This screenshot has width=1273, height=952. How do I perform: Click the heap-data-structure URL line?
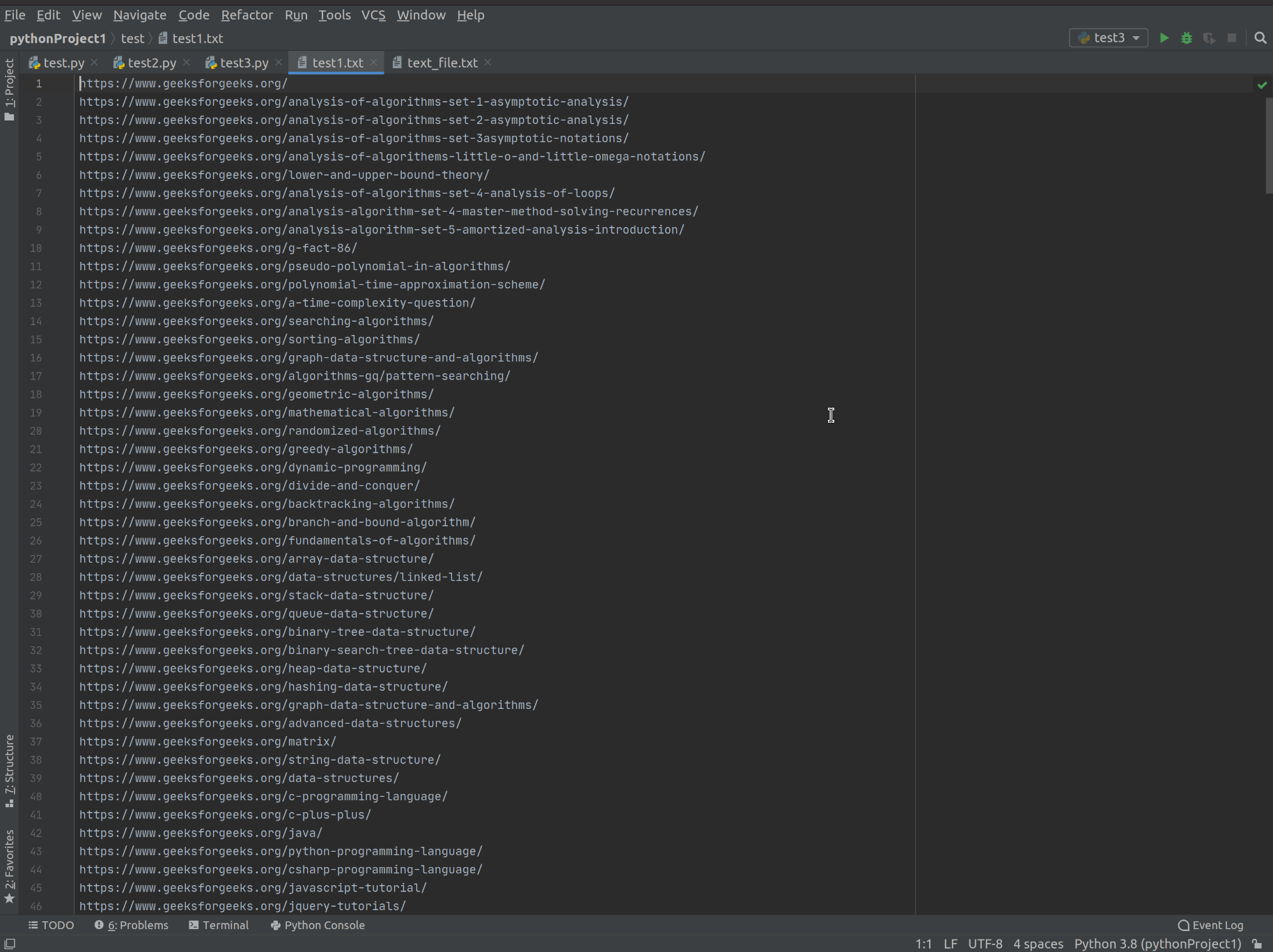pyautogui.click(x=253, y=669)
